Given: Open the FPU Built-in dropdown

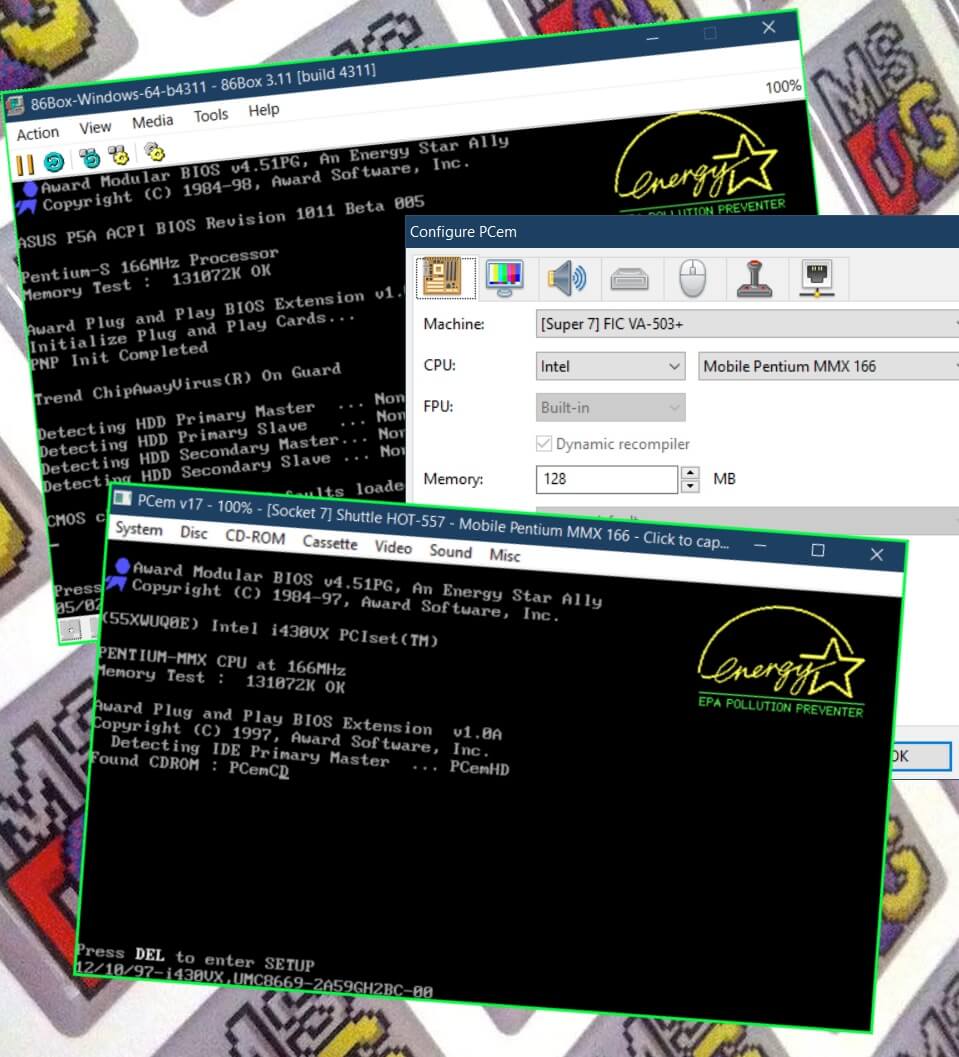Looking at the screenshot, I should pyautogui.click(x=611, y=407).
